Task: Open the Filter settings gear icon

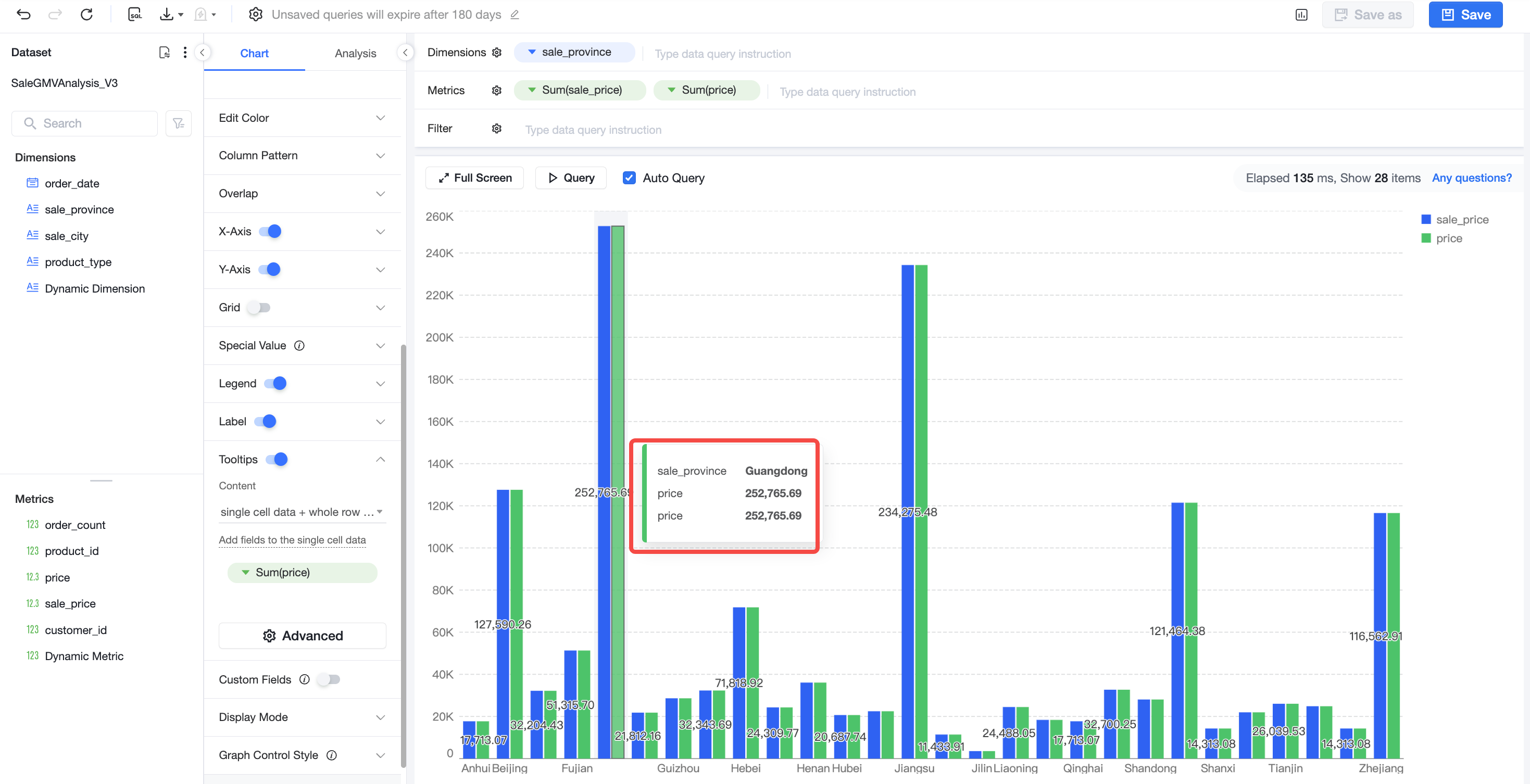Action: point(496,128)
